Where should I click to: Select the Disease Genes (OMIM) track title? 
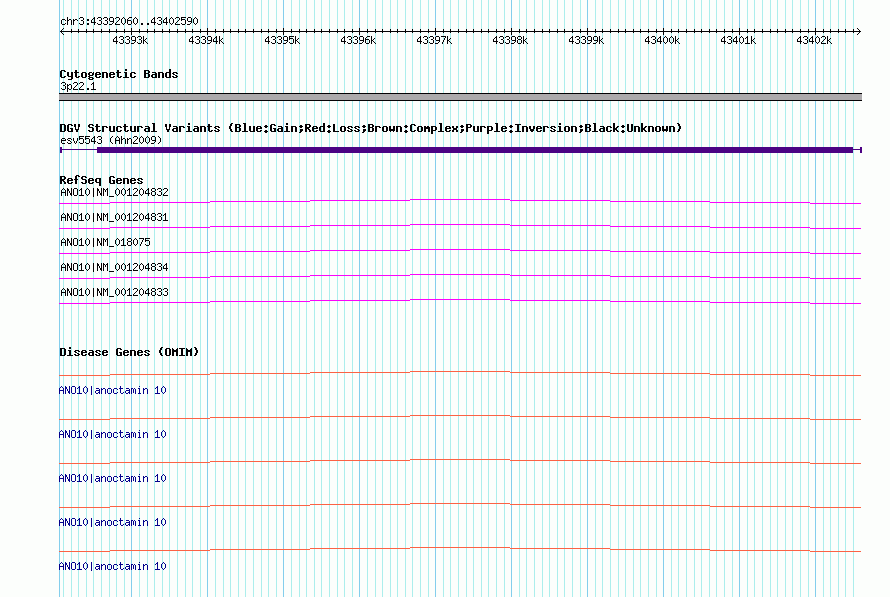[129, 352]
